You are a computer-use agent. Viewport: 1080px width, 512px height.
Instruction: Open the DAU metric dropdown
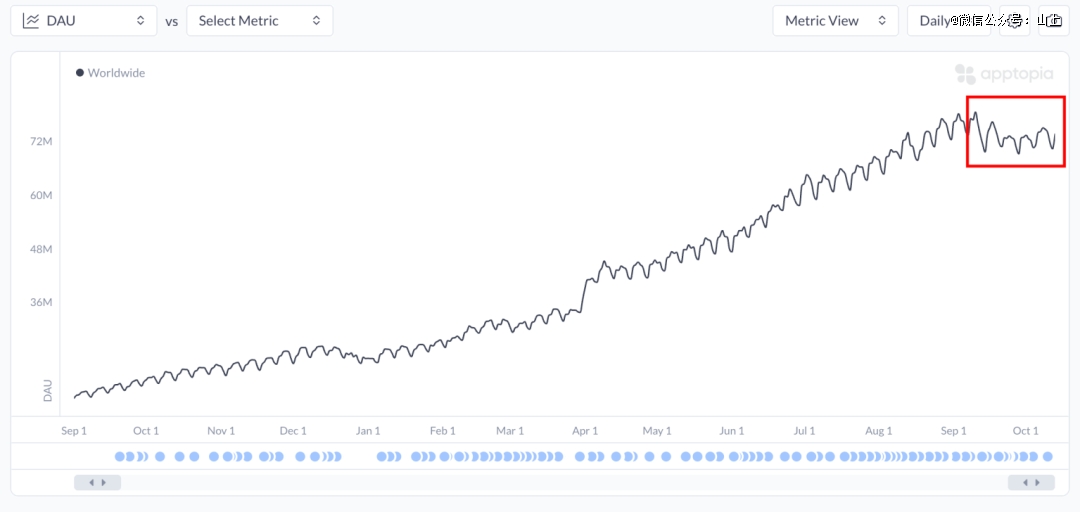pos(84,21)
